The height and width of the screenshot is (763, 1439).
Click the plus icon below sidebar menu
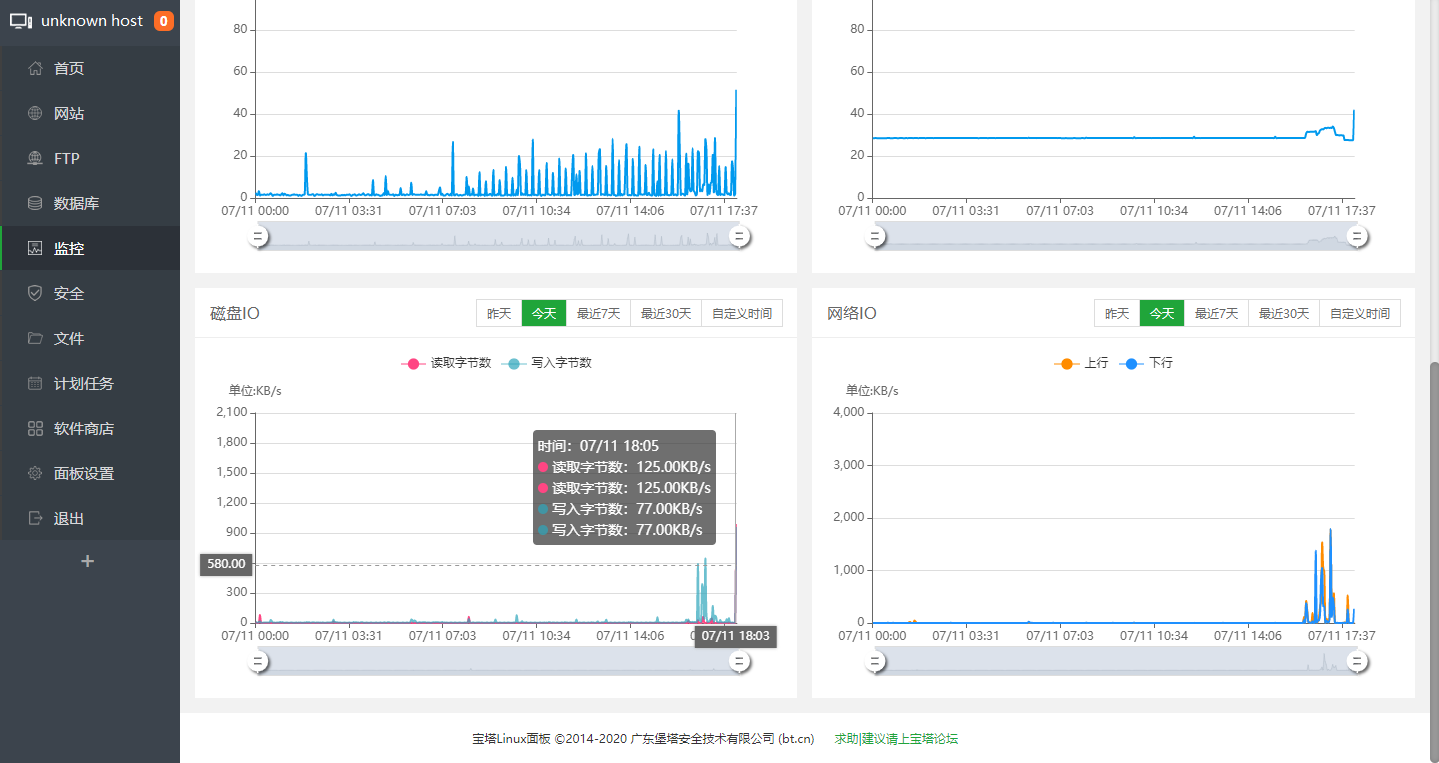click(88, 561)
